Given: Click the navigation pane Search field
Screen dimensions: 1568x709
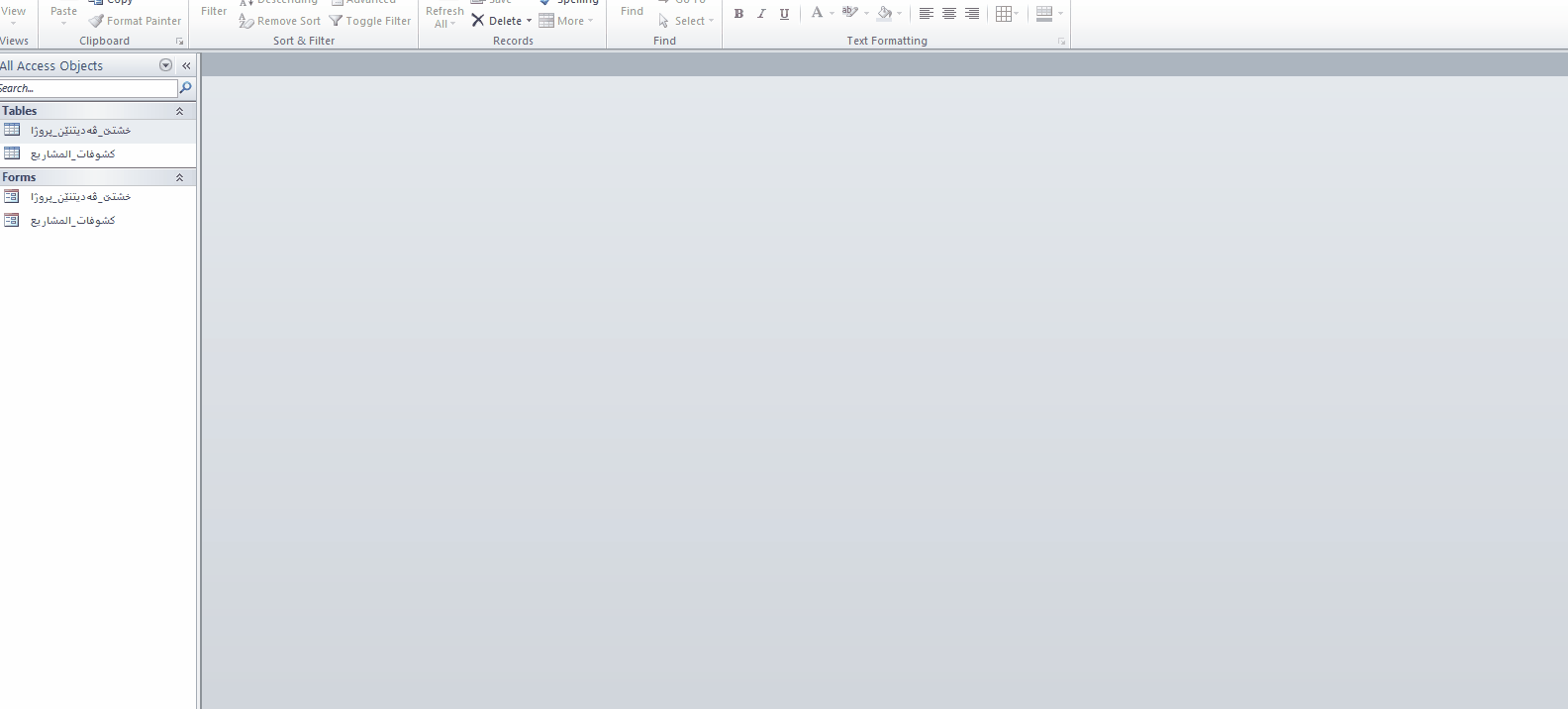Looking at the screenshot, I should click(88, 88).
